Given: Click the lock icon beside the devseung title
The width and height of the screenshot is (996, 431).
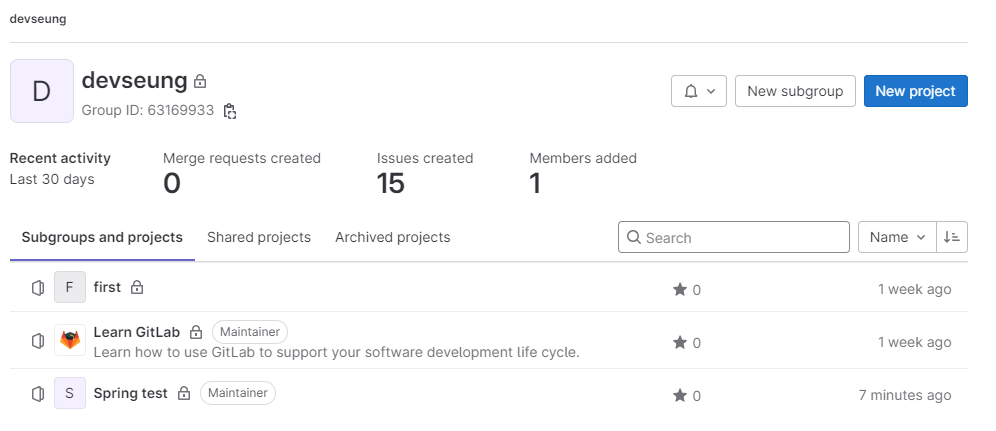Looking at the screenshot, I should pyautogui.click(x=200, y=81).
